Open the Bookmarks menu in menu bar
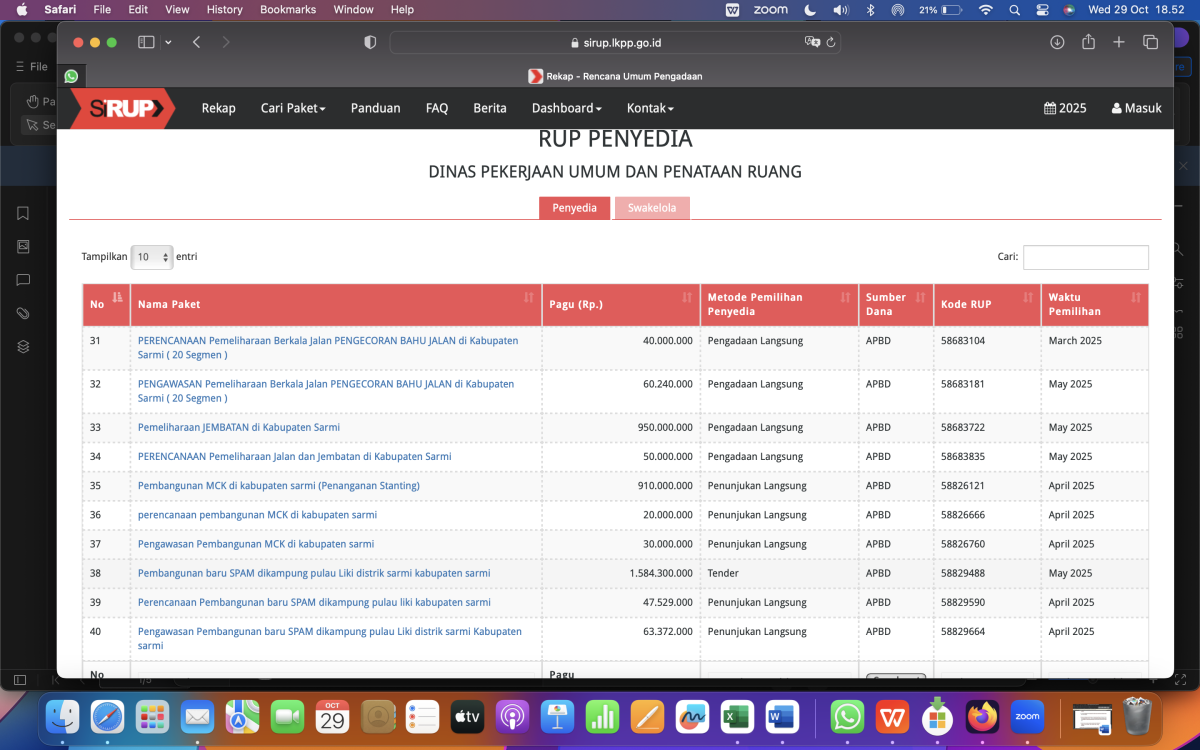The height and width of the screenshot is (750, 1200). (x=287, y=10)
